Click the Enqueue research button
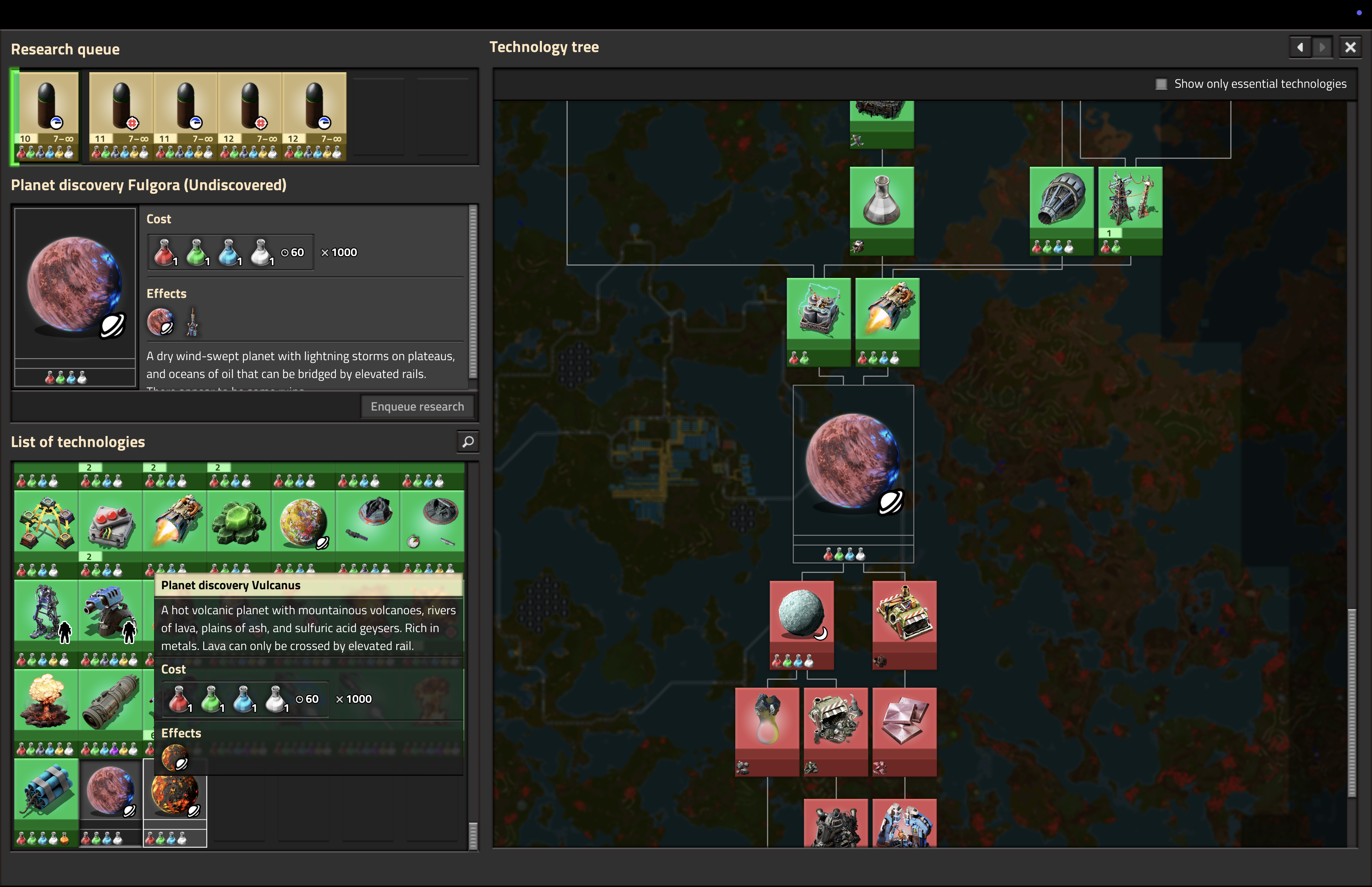 click(417, 407)
